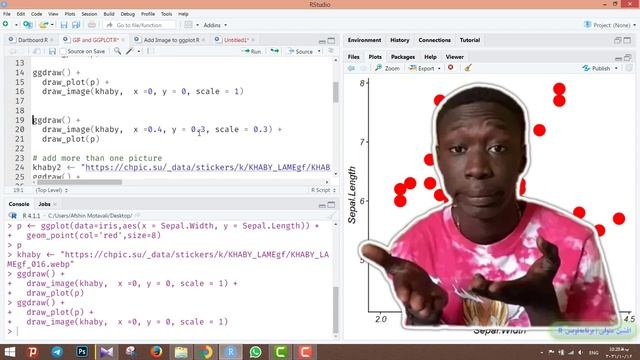Switch to the Environment tab
The height and width of the screenshot is (360, 640).
364,40
